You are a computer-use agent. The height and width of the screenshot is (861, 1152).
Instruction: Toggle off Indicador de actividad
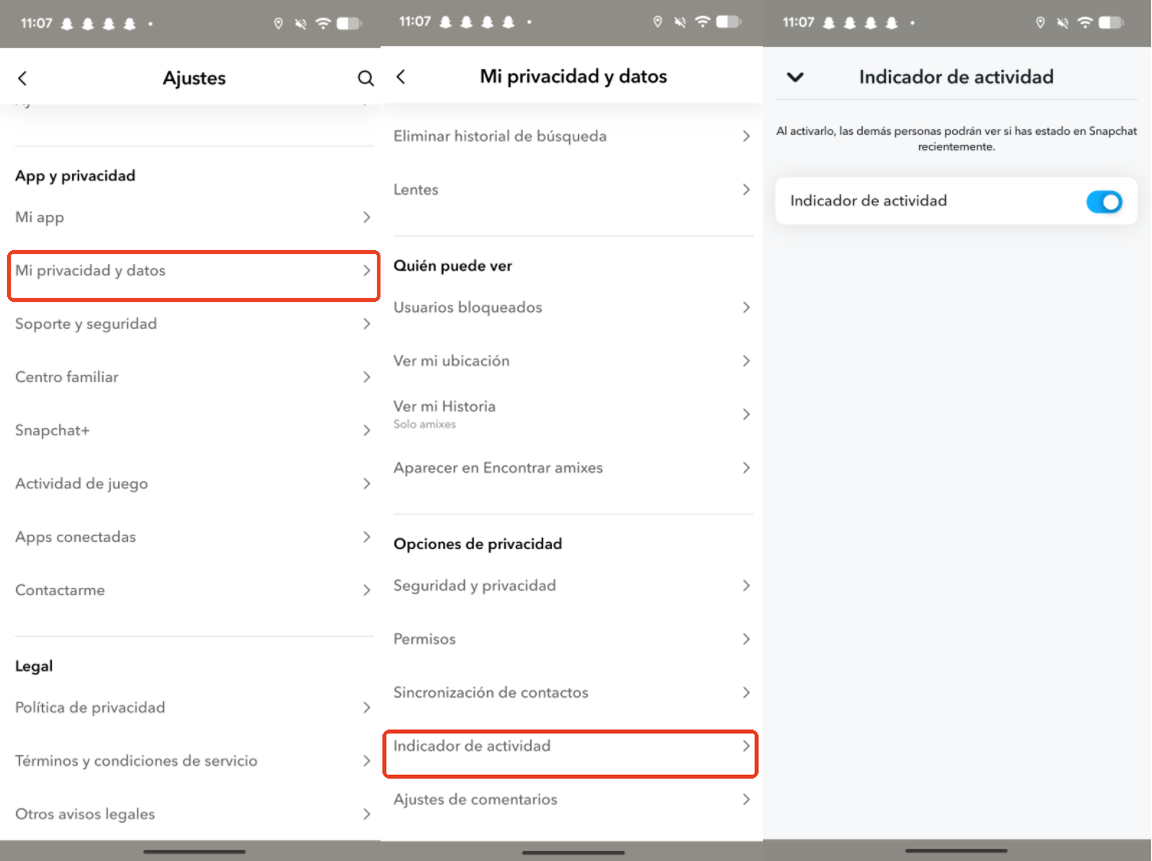[x=1104, y=201]
